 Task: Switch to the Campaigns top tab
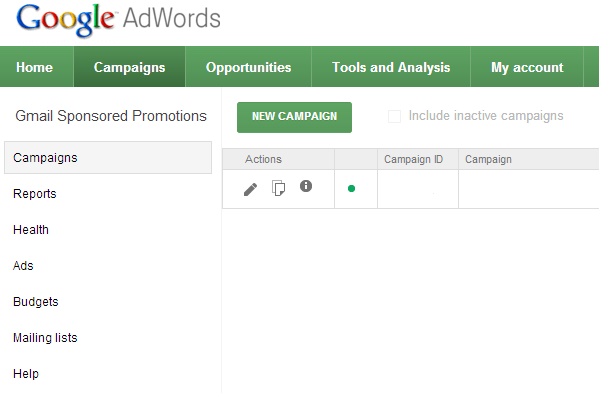[129, 67]
